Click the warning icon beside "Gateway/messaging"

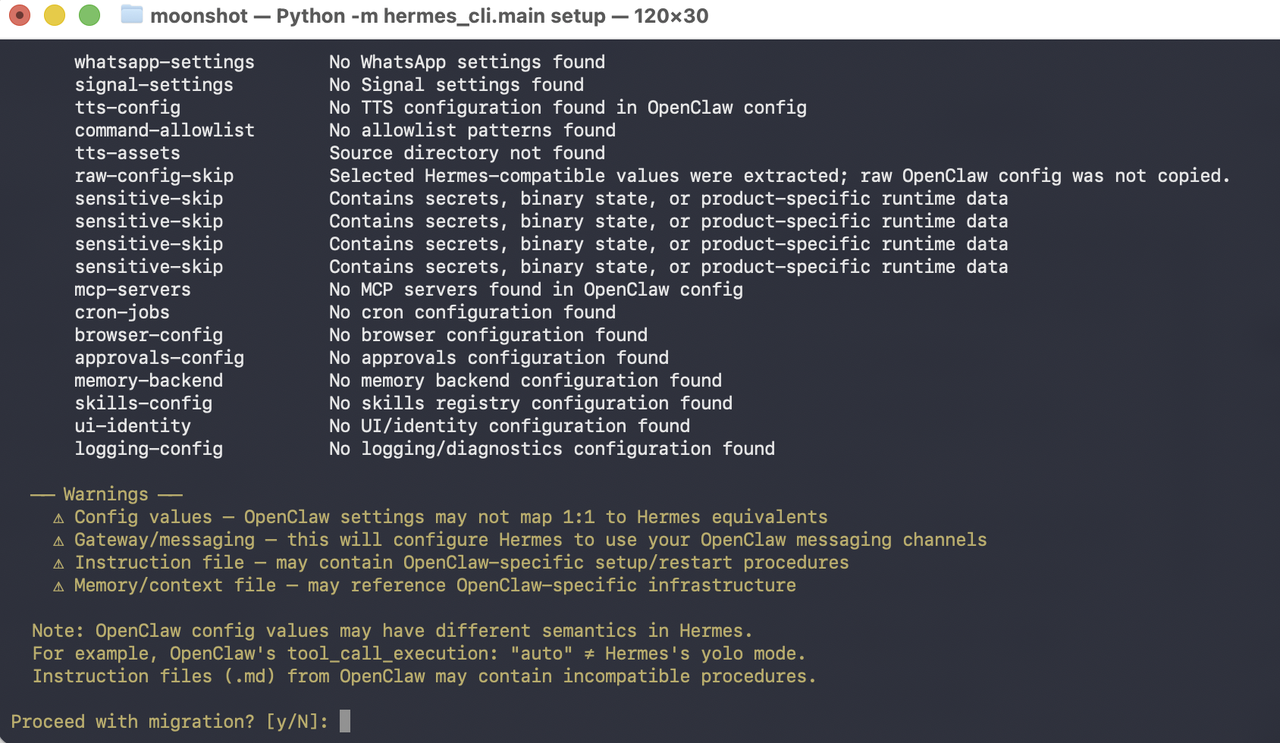coord(58,540)
